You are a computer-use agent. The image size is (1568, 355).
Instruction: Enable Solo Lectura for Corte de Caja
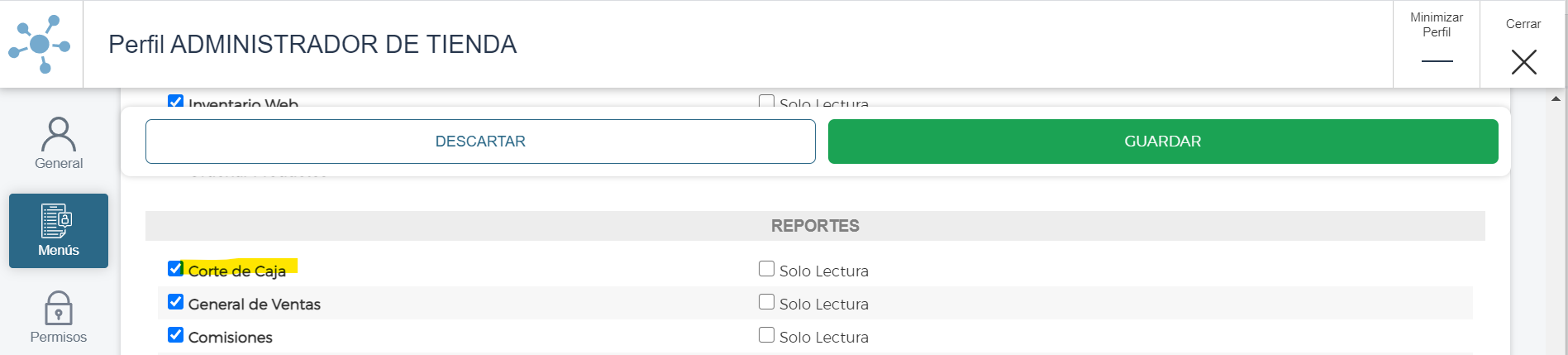click(x=766, y=269)
